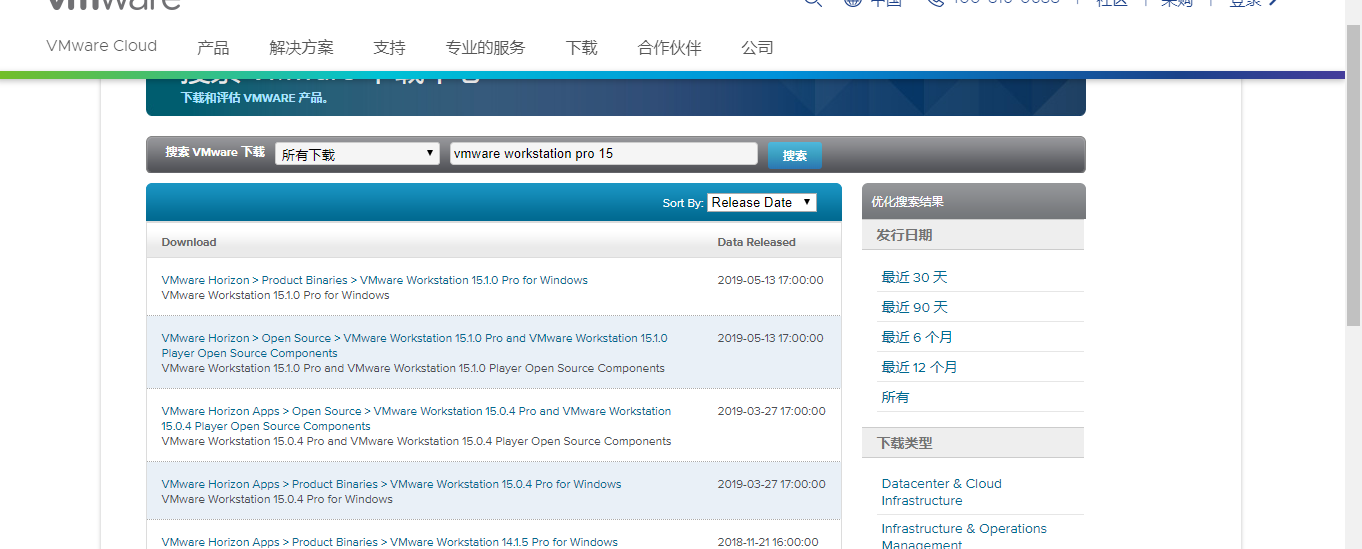
Task: Click VMware Horizon Apps in the 15.0.4 Open Source row
Action: coord(220,411)
